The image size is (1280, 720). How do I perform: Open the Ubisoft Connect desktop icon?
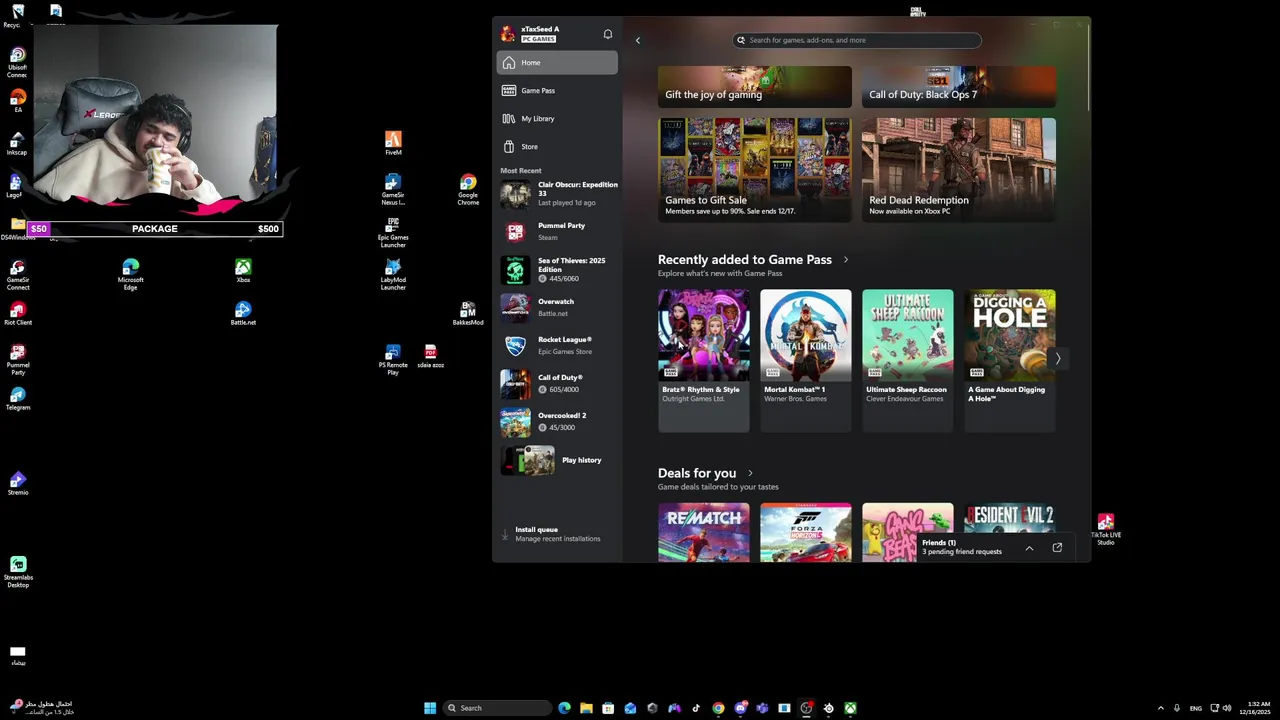pos(17,62)
